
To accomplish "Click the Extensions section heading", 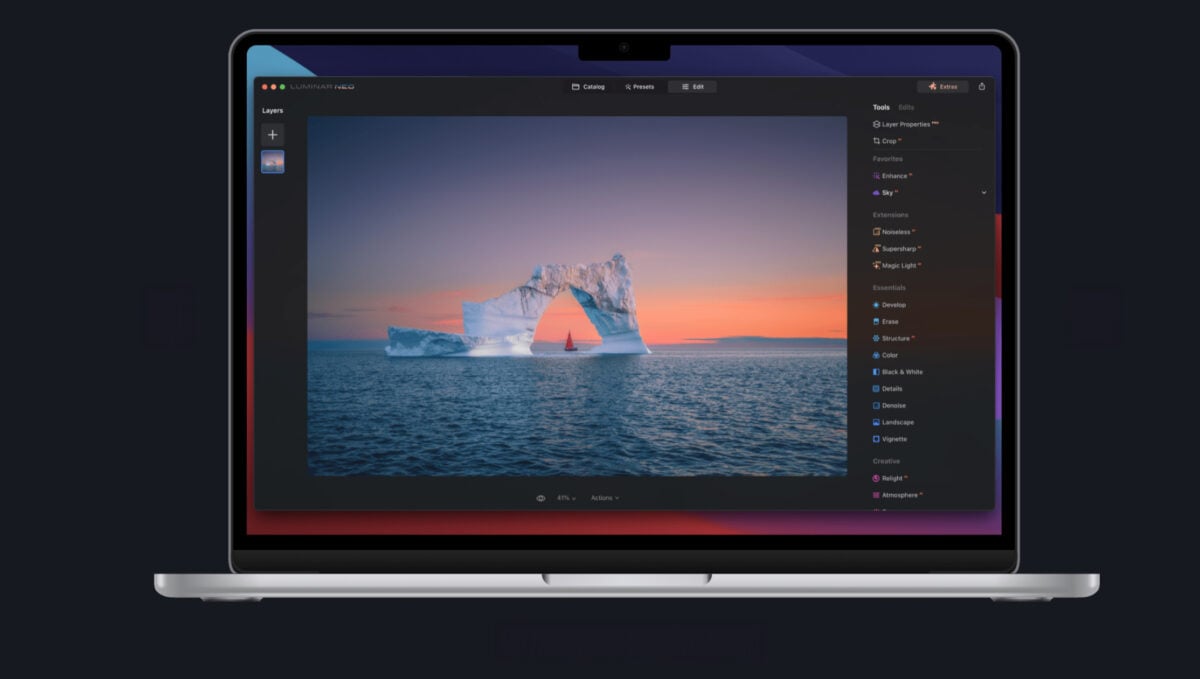I will point(890,215).
